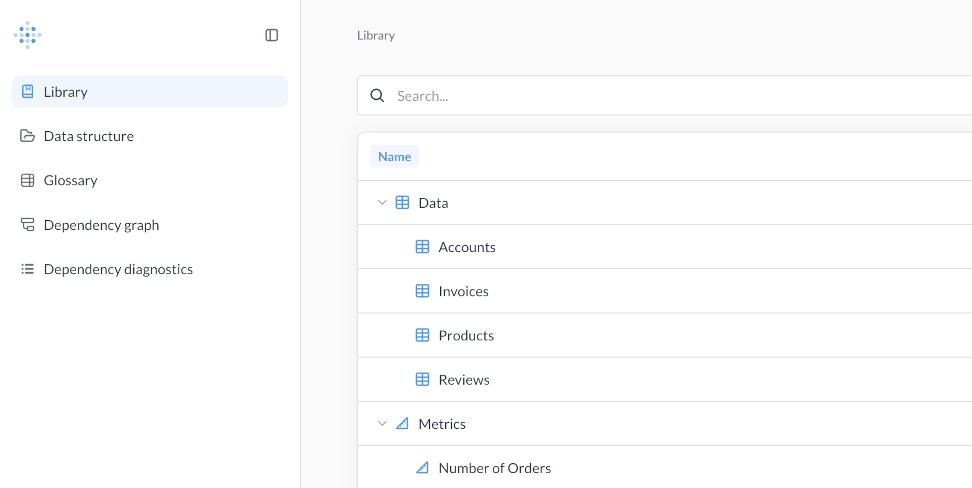Click the Library breadcrumb link
The image size is (972, 488).
(x=376, y=35)
